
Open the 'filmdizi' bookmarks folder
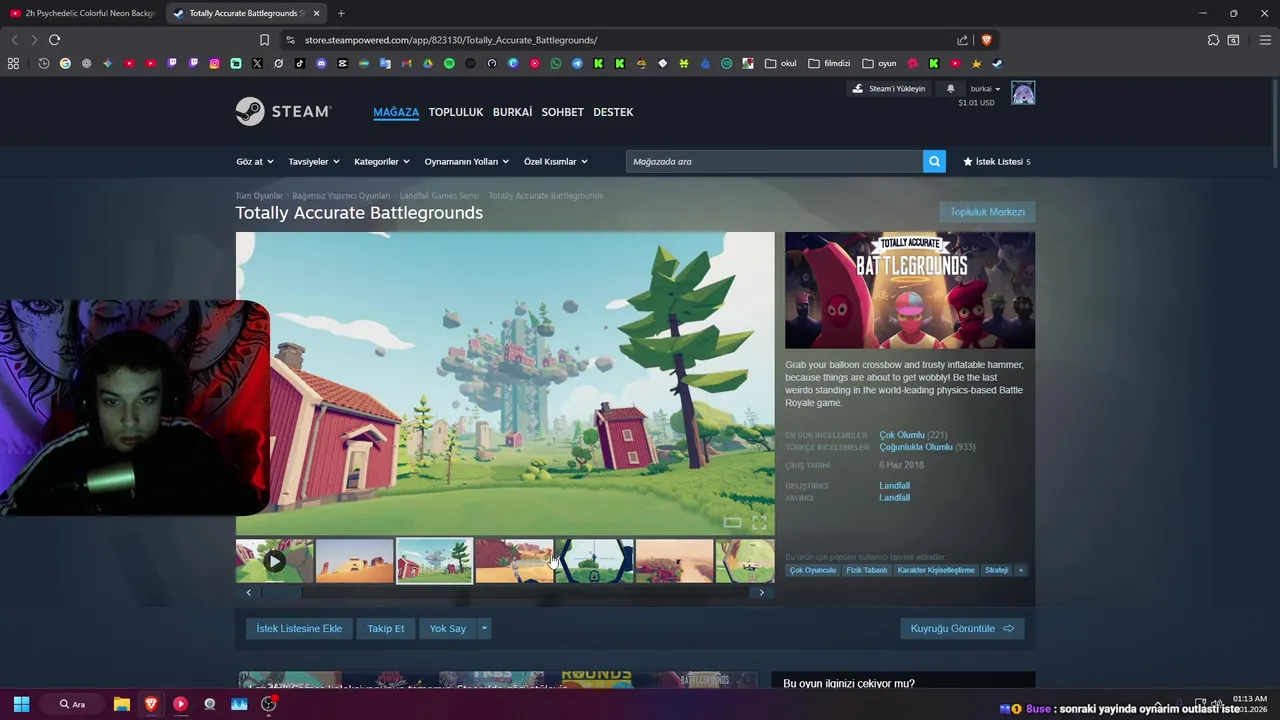coord(829,63)
